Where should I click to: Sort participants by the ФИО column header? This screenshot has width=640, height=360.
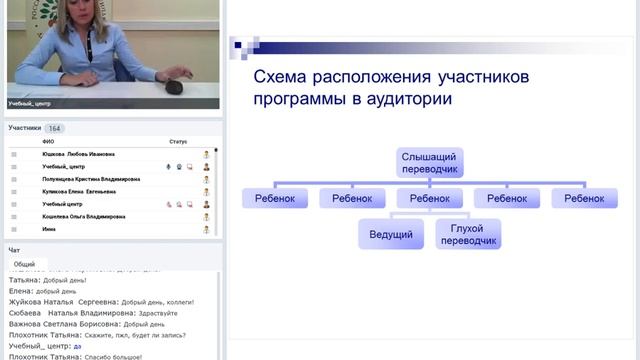(48, 142)
